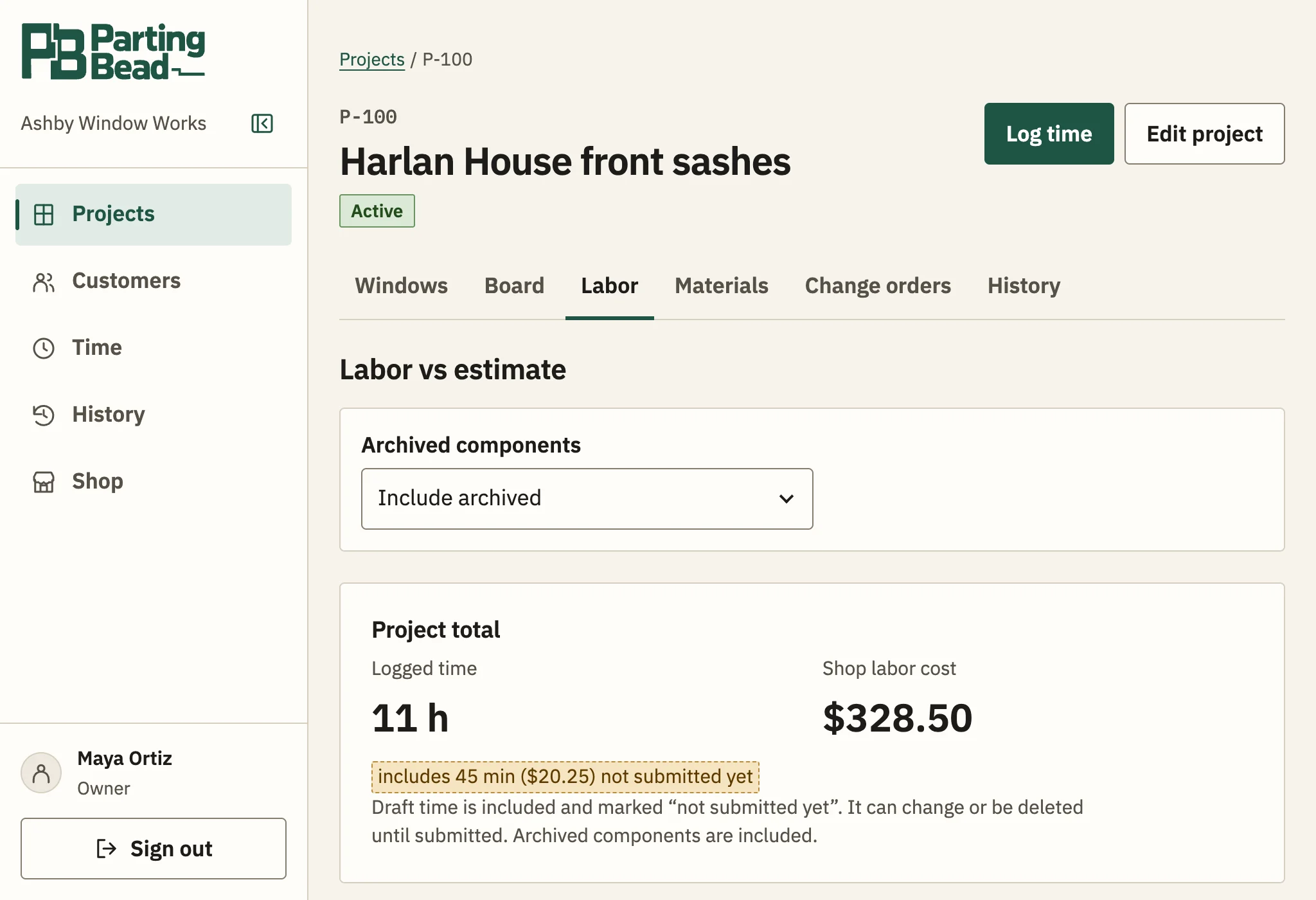The height and width of the screenshot is (900, 1316).
Task: Click the Harlan House front sashes title
Action: point(565,161)
